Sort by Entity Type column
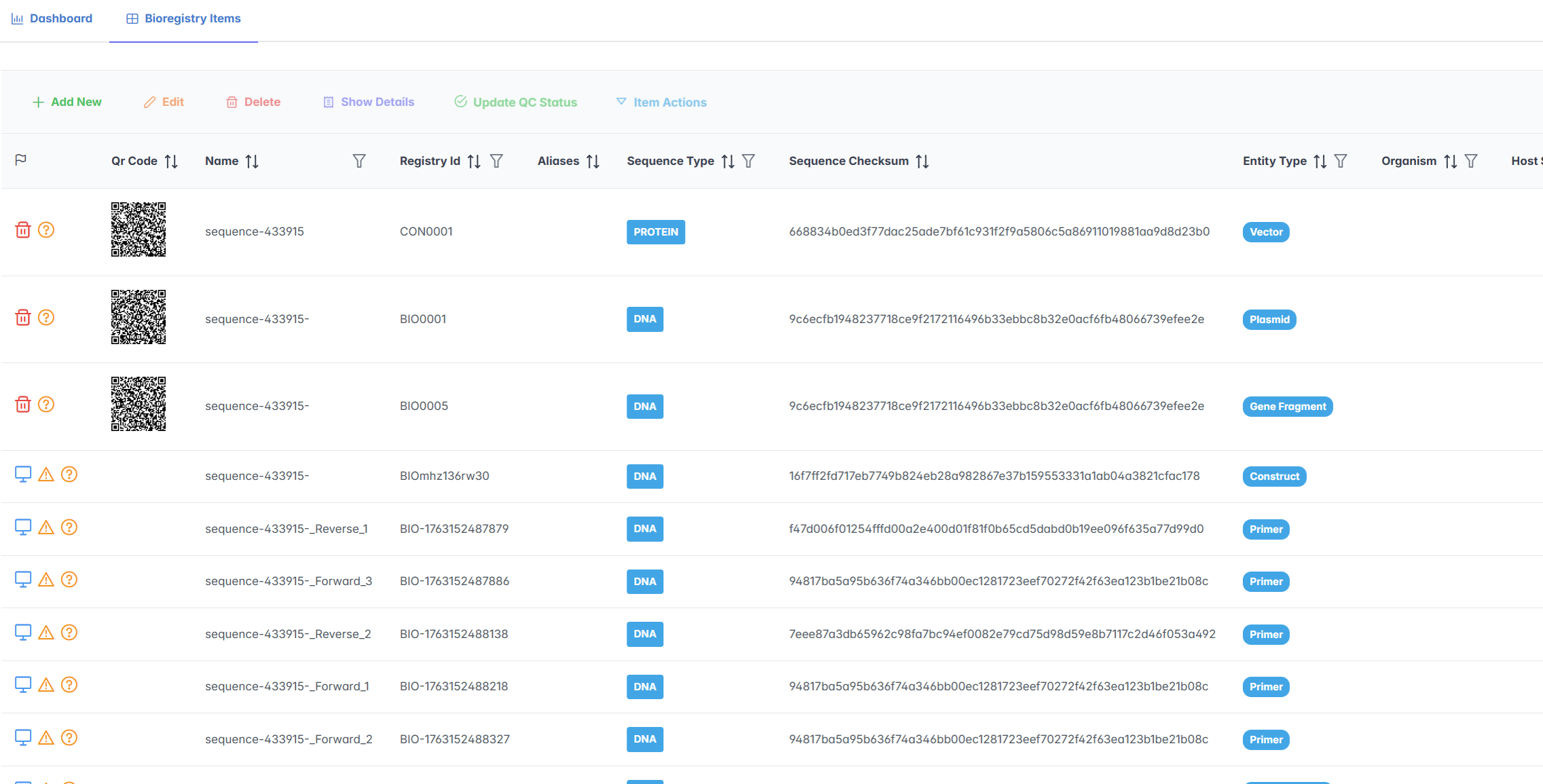This screenshot has height=784, width=1543. click(x=1320, y=161)
